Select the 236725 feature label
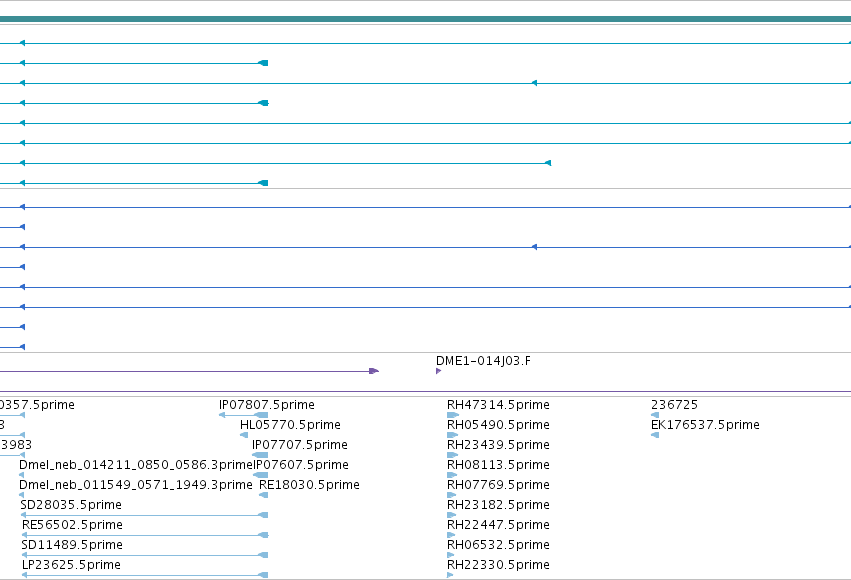This screenshot has height=580, width=851. [674, 405]
